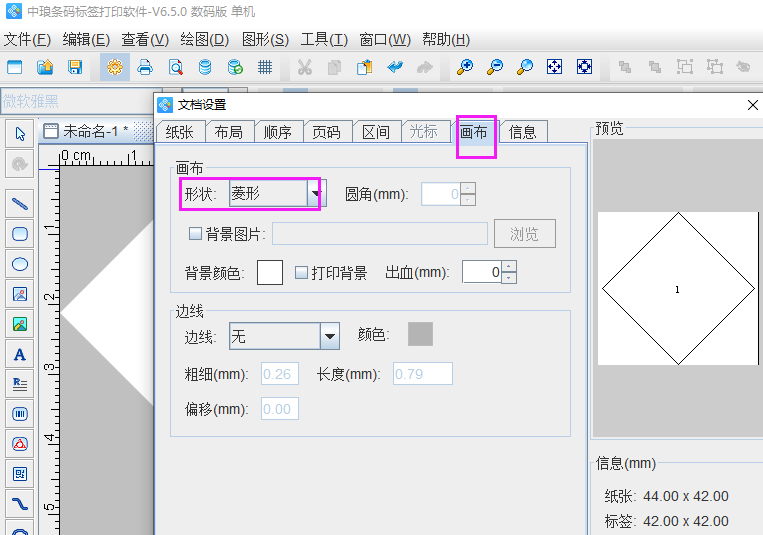The width and height of the screenshot is (763, 535).
Task: Click the 粗细(mm) thickness field
Action: pos(280,373)
